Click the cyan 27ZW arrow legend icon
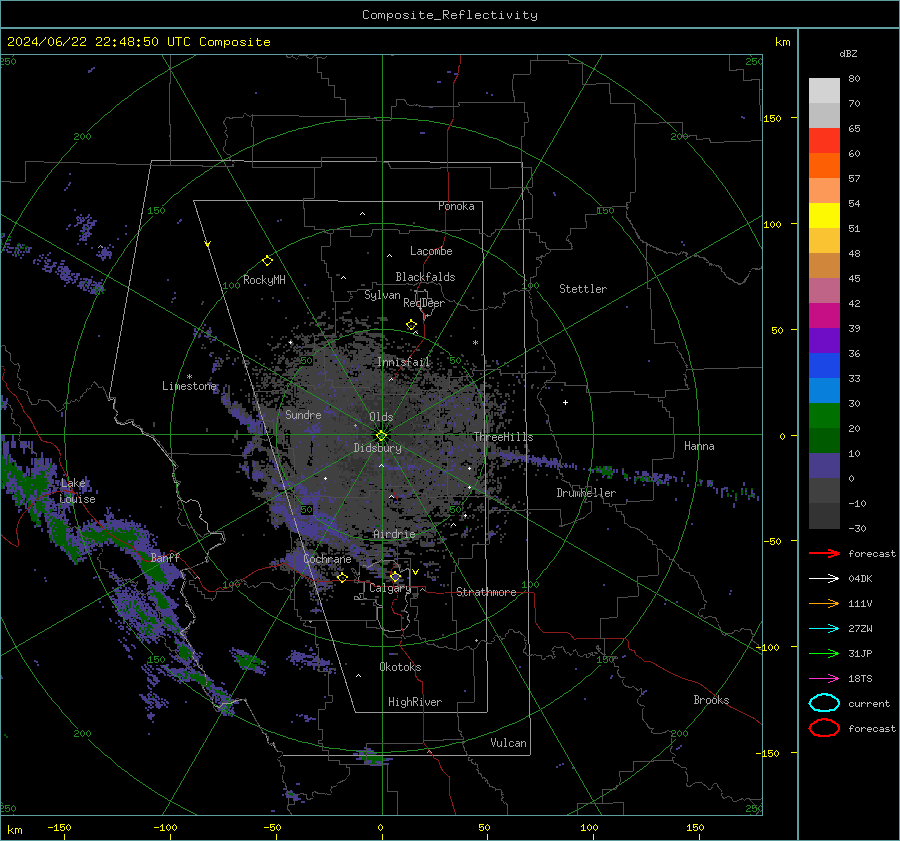900x841 pixels. click(824, 628)
